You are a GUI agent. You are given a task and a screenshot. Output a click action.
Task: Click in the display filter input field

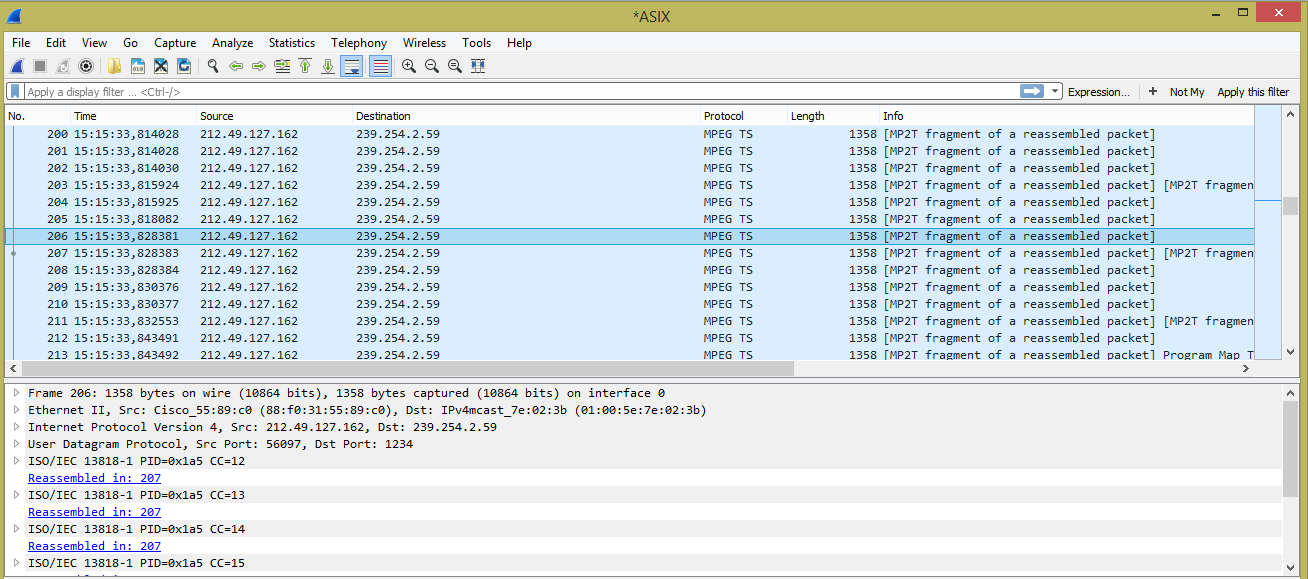pos(500,92)
